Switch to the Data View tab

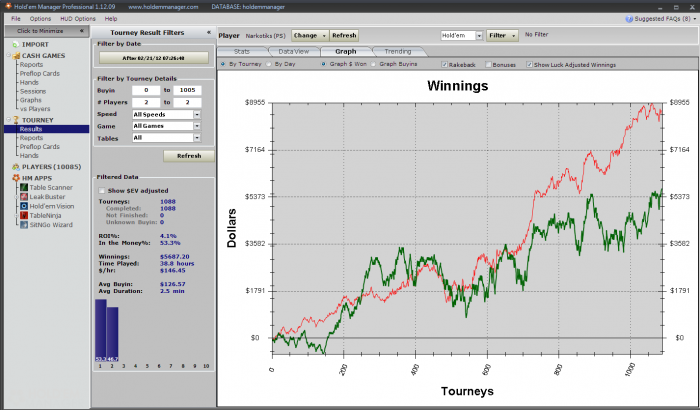coord(294,51)
